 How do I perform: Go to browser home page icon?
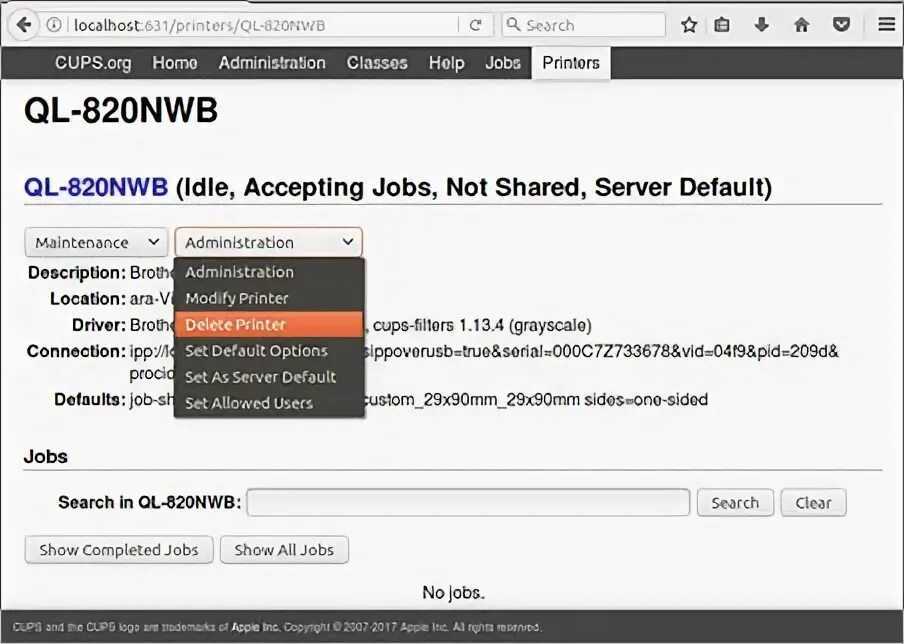801,25
